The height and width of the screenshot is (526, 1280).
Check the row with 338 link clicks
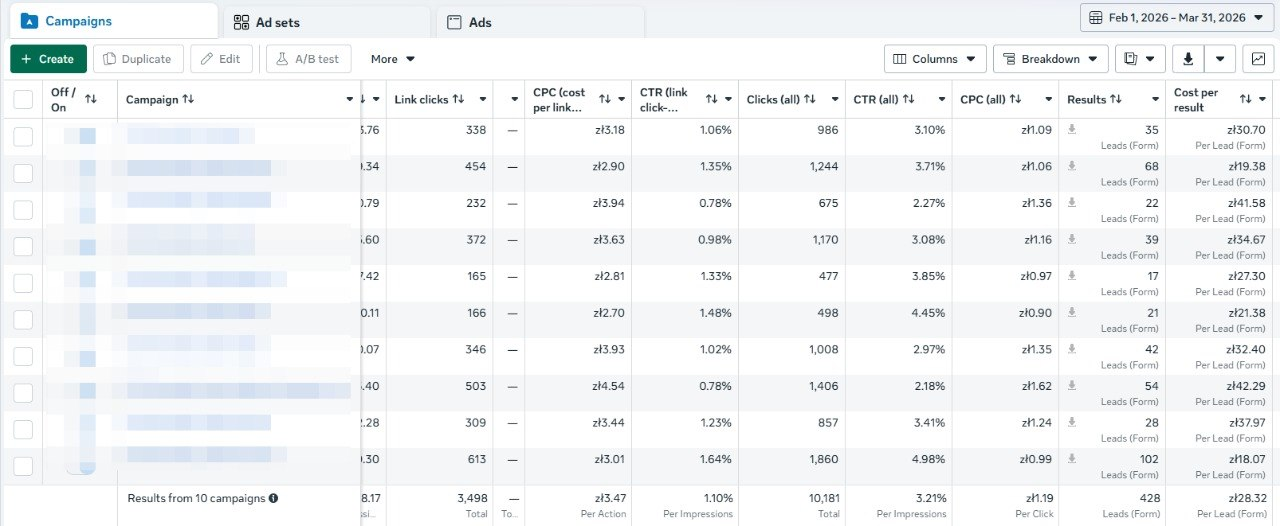point(23,137)
